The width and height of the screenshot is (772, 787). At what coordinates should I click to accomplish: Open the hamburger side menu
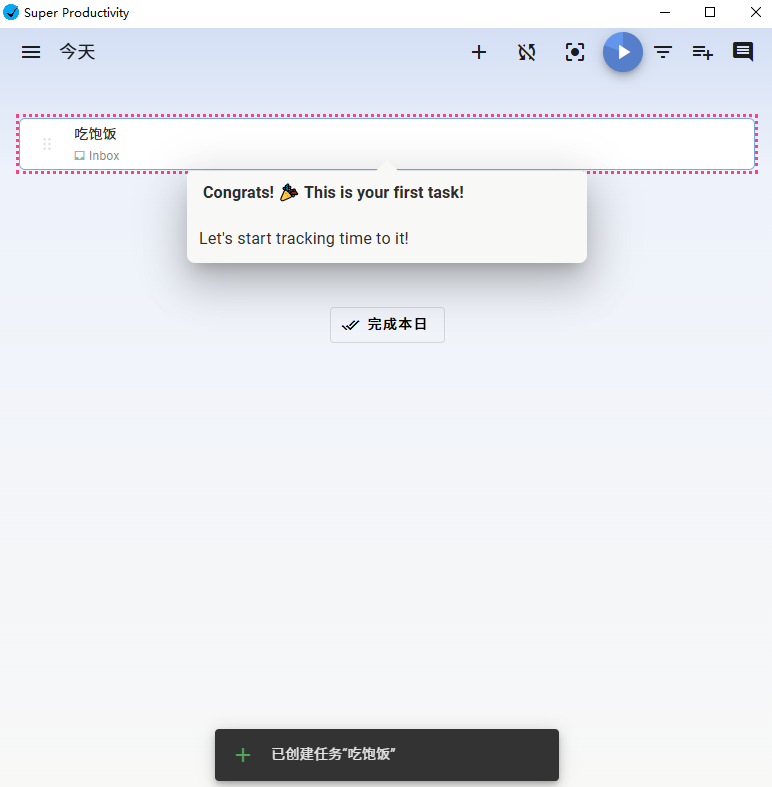[31, 52]
